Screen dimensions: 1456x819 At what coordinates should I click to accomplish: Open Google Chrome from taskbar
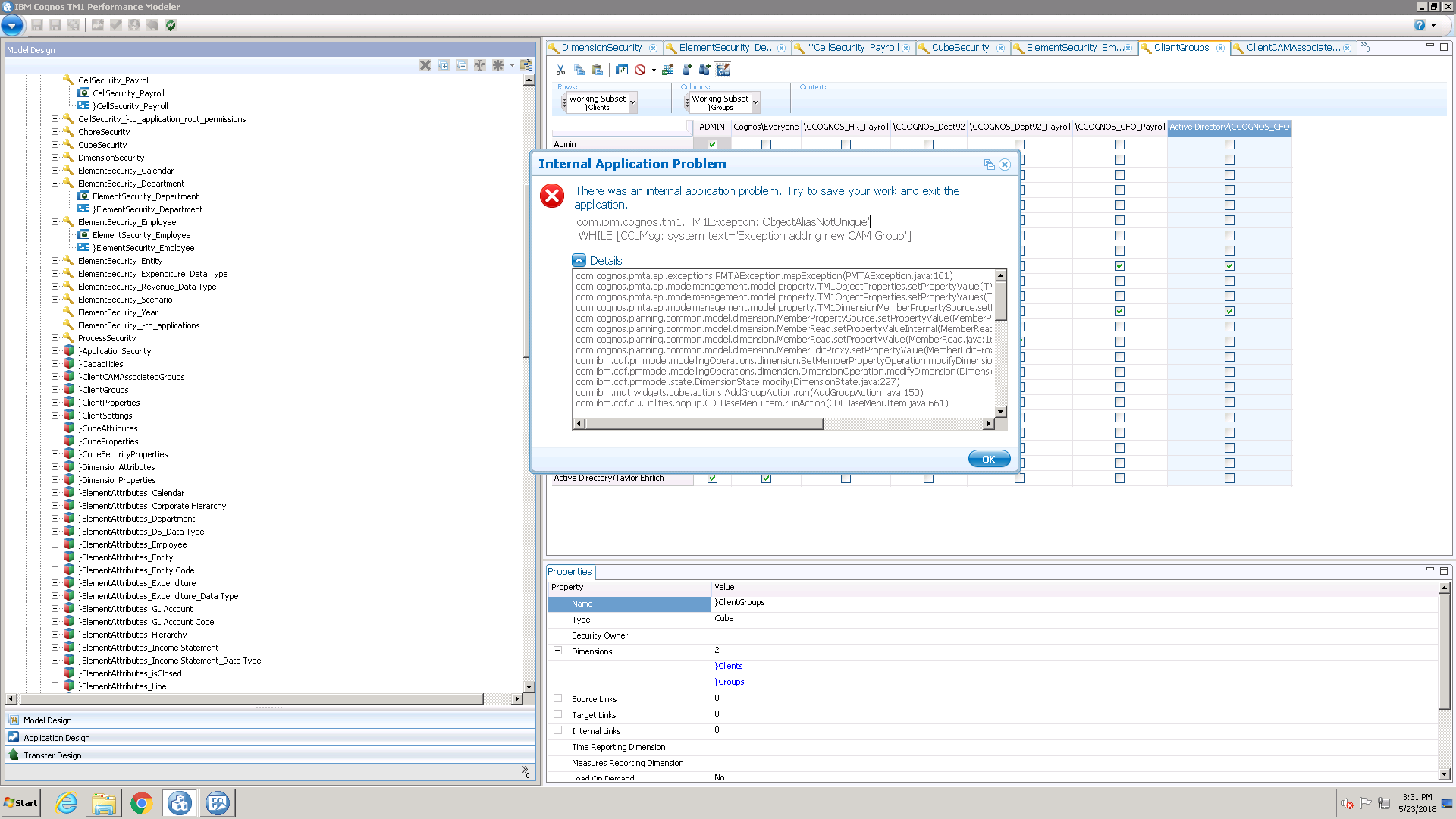pyautogui.click(x=141, y=803)
